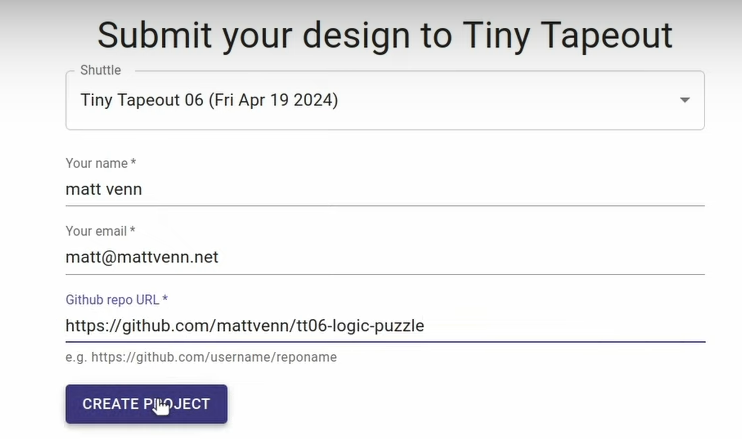Click the "Shuttle" field label
This screenshot has height=439, width=742.
(x=99, y=70)
